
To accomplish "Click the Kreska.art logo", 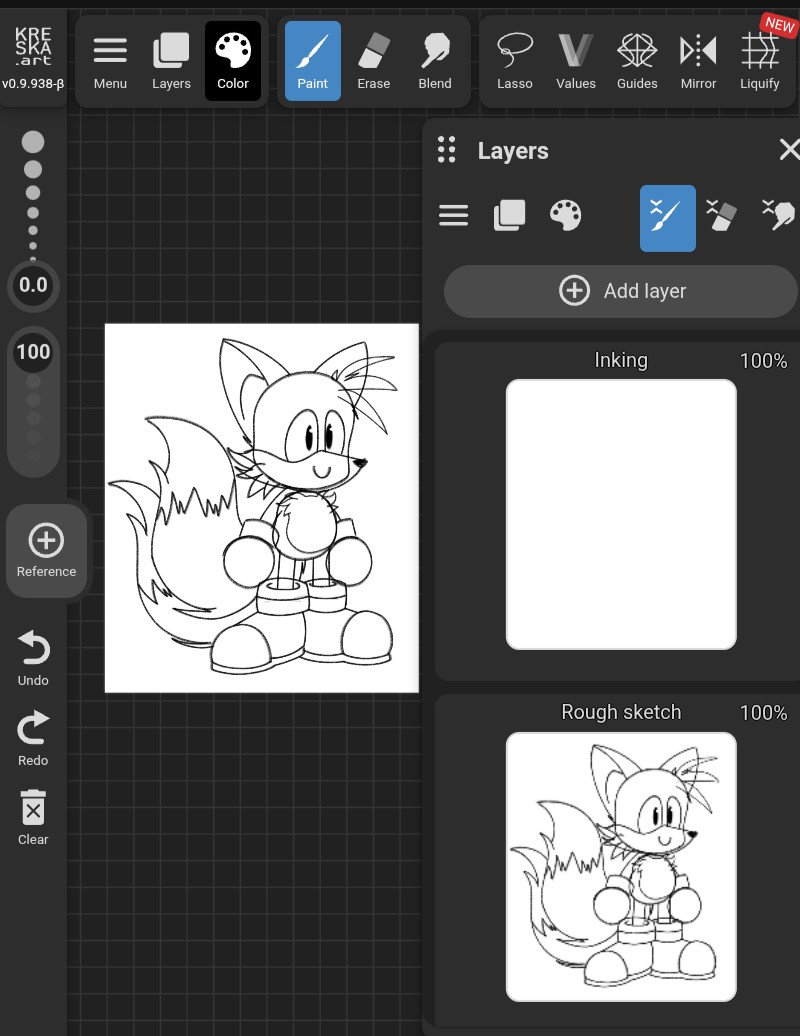I will tap(33, 46).
